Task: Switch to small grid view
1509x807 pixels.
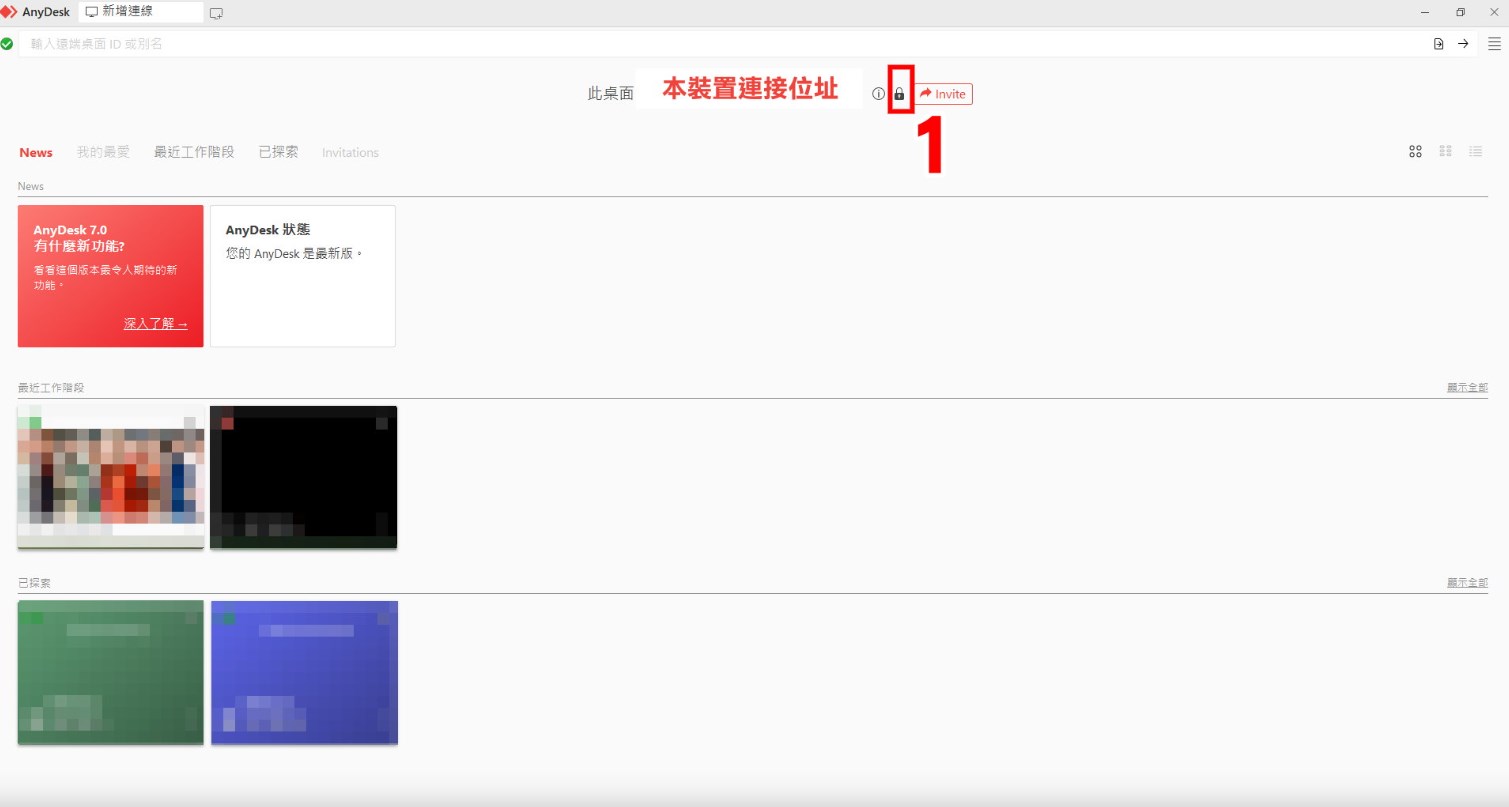Action: click(1445, 152)
